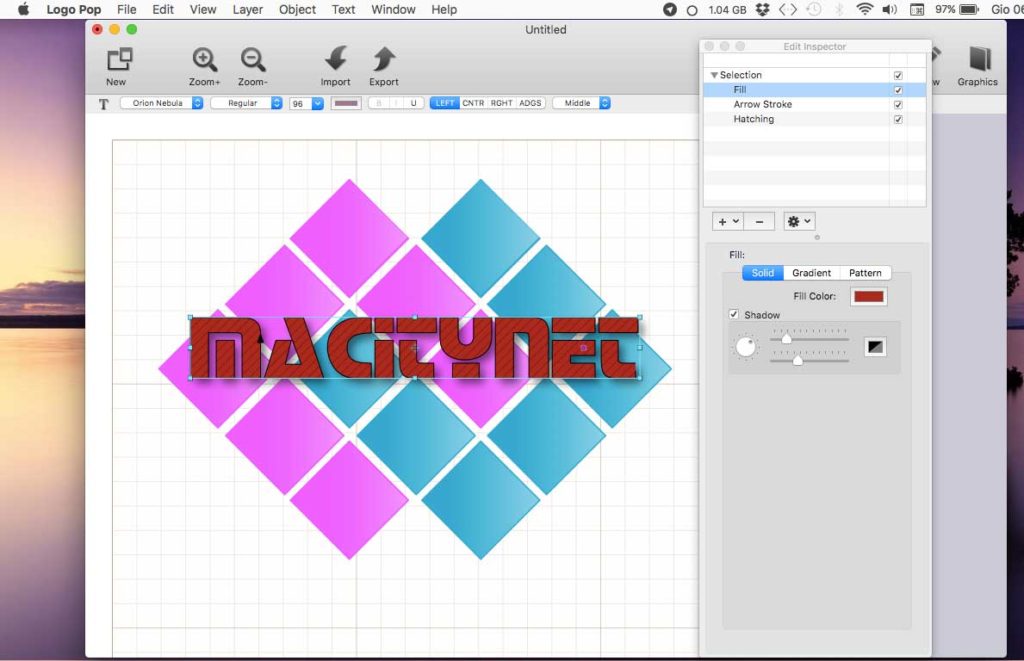Click the keyboard input menu bar icon

point(917,10)
